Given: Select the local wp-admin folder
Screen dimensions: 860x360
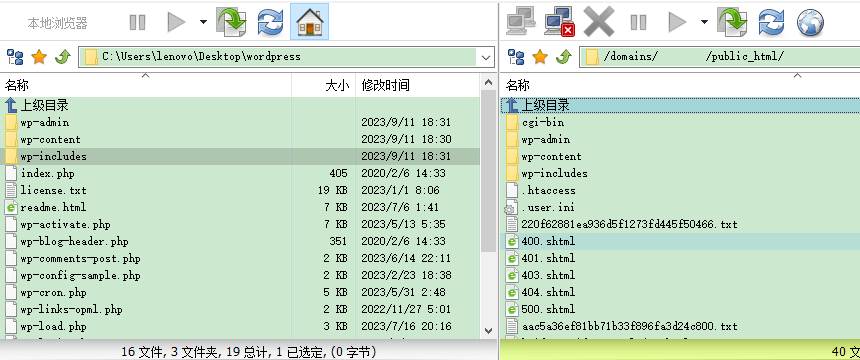Looking at the screenshot, I should point(240,122).
